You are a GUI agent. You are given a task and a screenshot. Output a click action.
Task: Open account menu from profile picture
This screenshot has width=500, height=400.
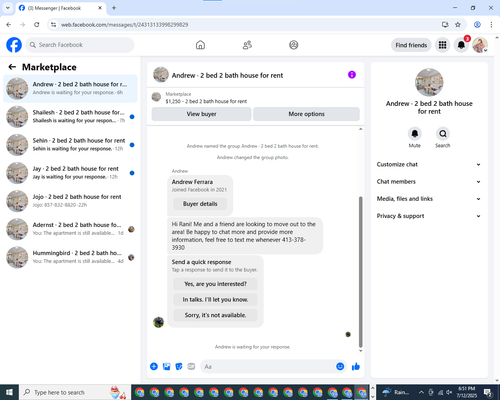(480, 45)
